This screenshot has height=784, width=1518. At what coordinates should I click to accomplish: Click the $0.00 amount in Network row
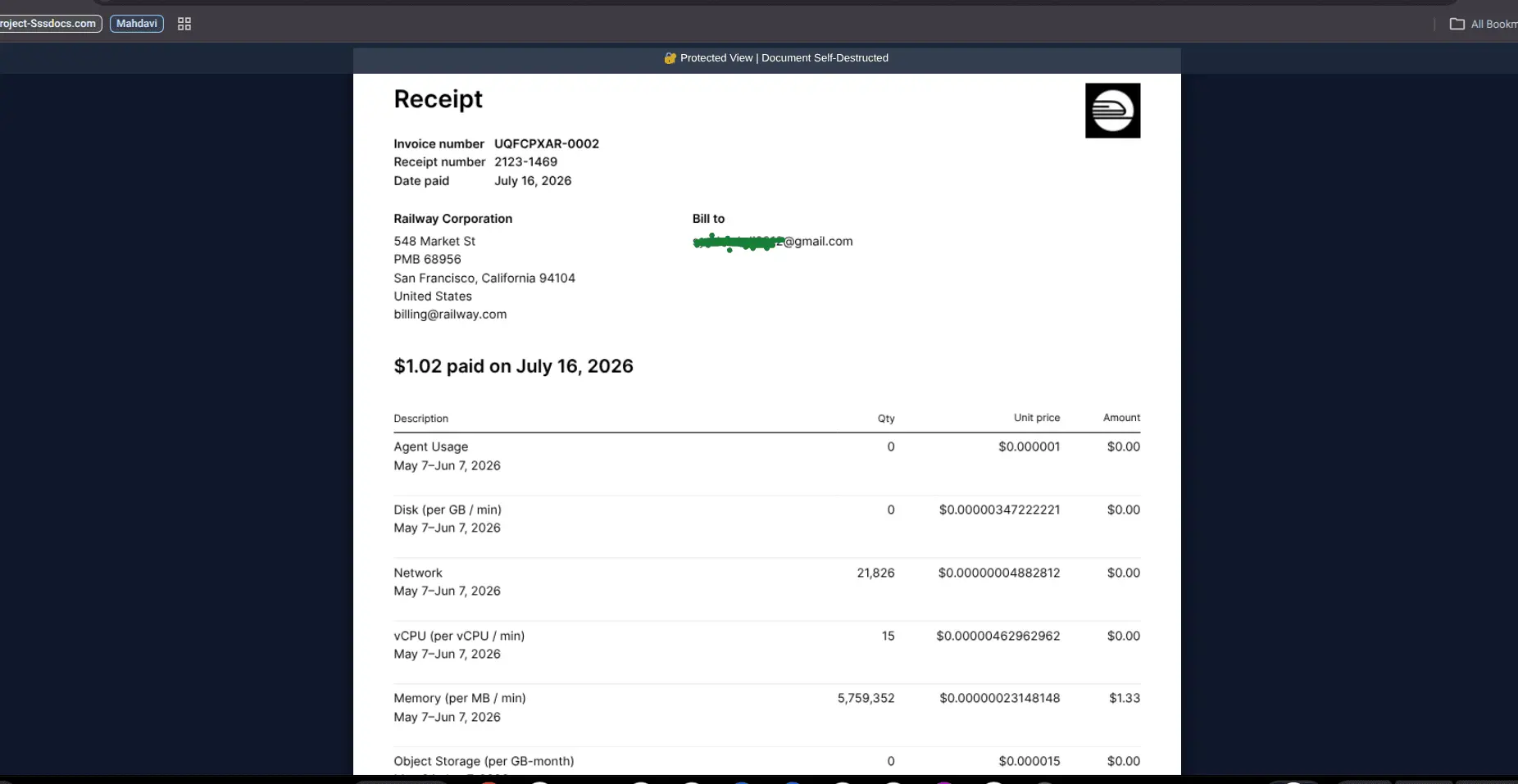click(1123, 573)
